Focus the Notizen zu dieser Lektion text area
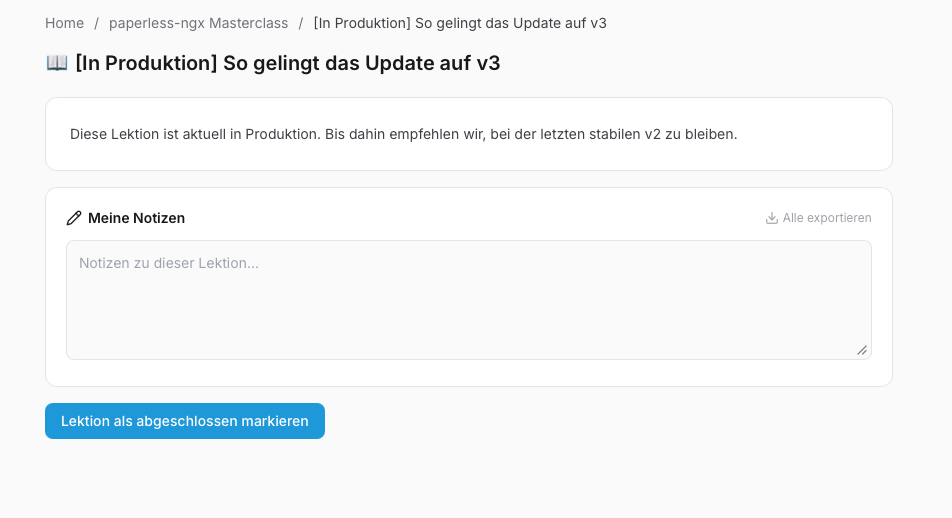 469,300
